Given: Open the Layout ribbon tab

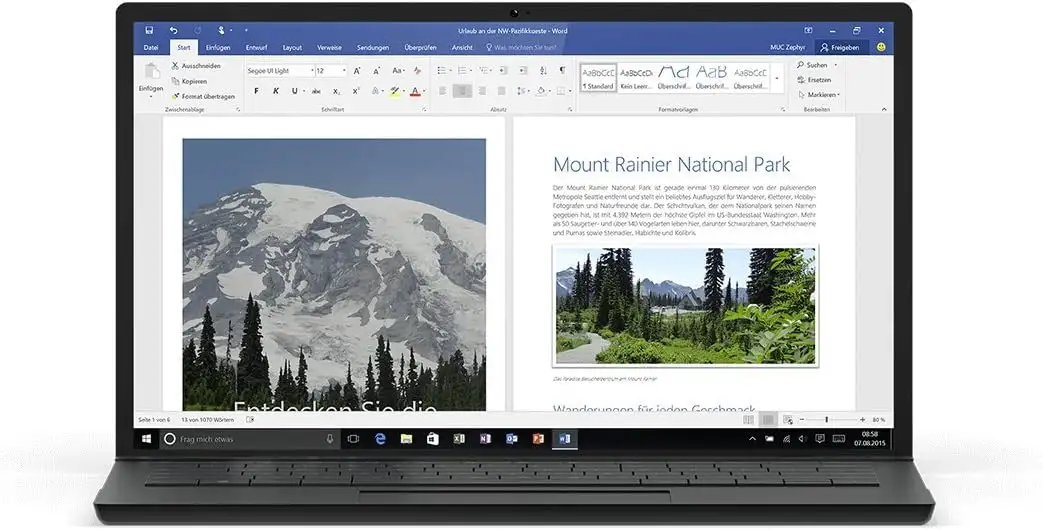Looking at the screenshot, I should [292, 47].
